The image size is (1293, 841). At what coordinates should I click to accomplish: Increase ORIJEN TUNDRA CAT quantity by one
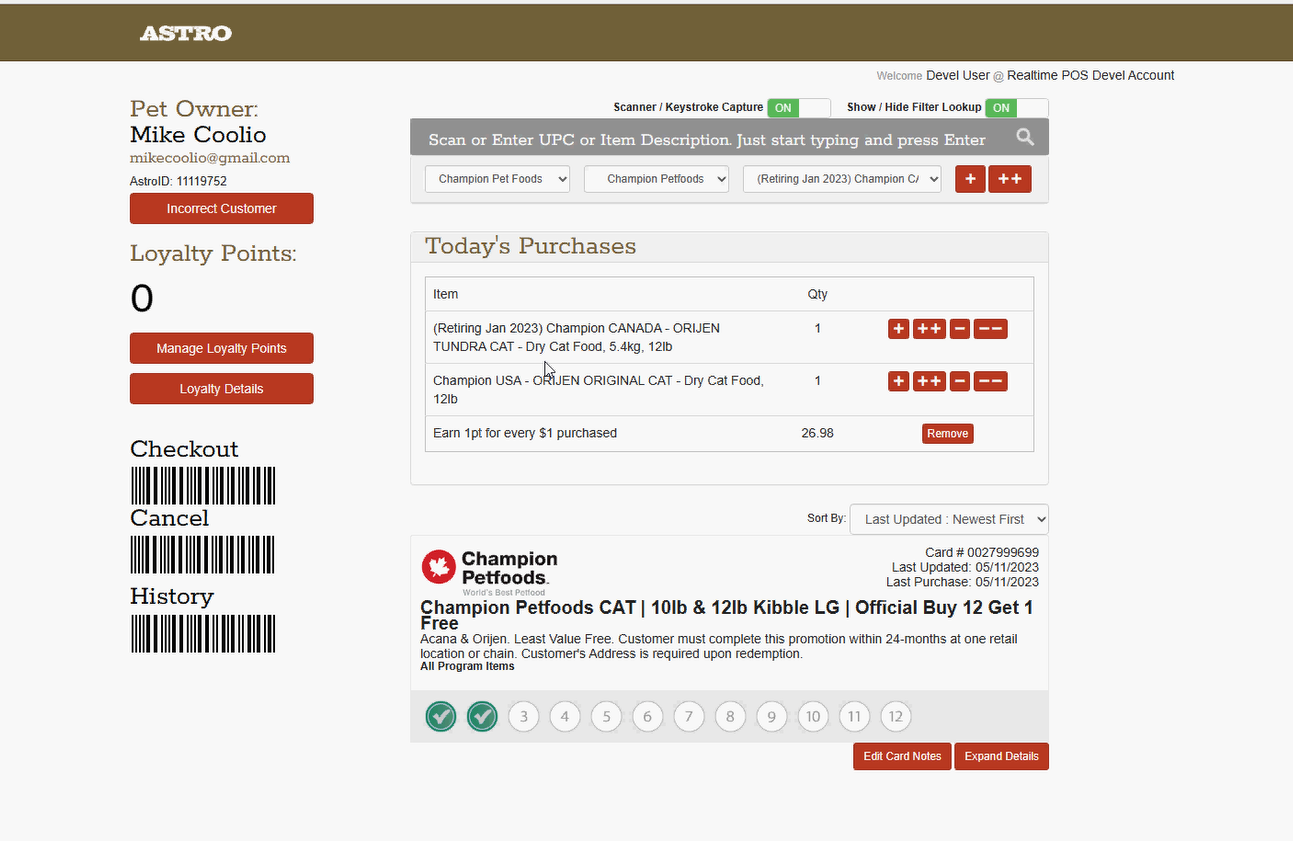(898, 329)
